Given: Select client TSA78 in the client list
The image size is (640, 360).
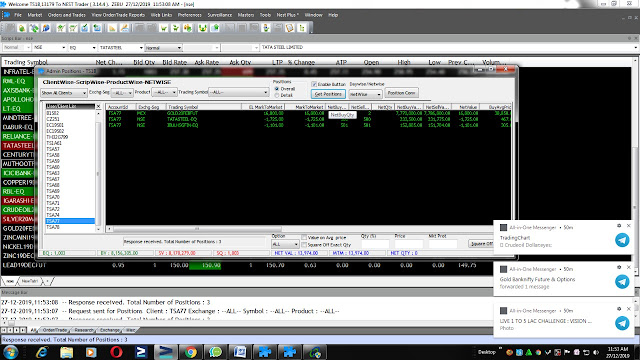Looking at the screenshot, I should [70, 227].
